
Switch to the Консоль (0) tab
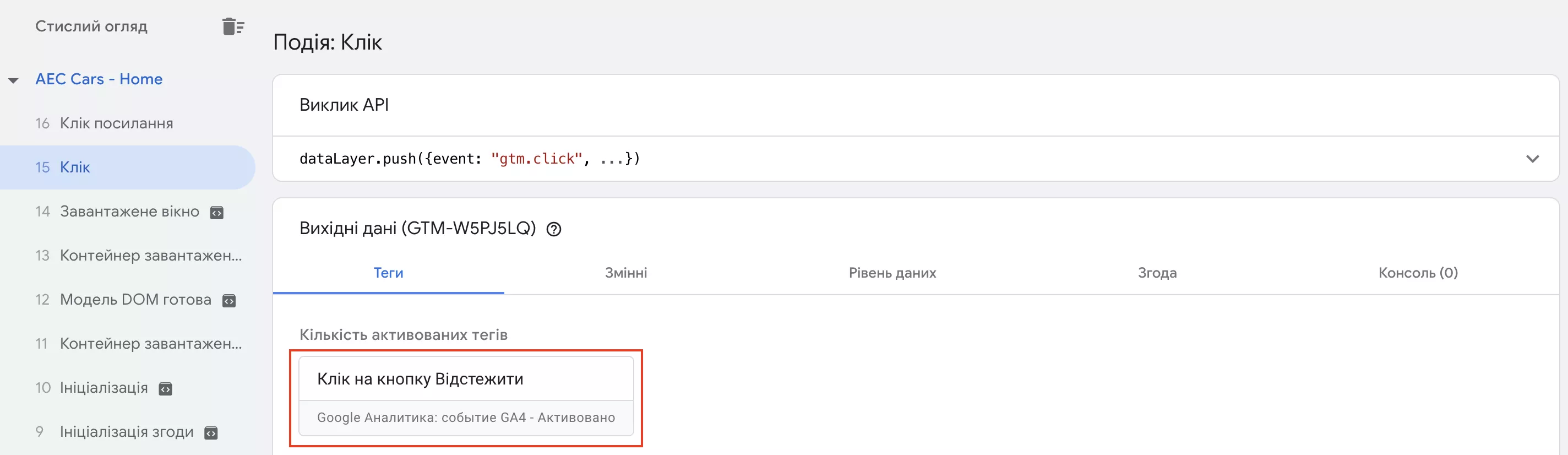click(x=1418, y=273)
